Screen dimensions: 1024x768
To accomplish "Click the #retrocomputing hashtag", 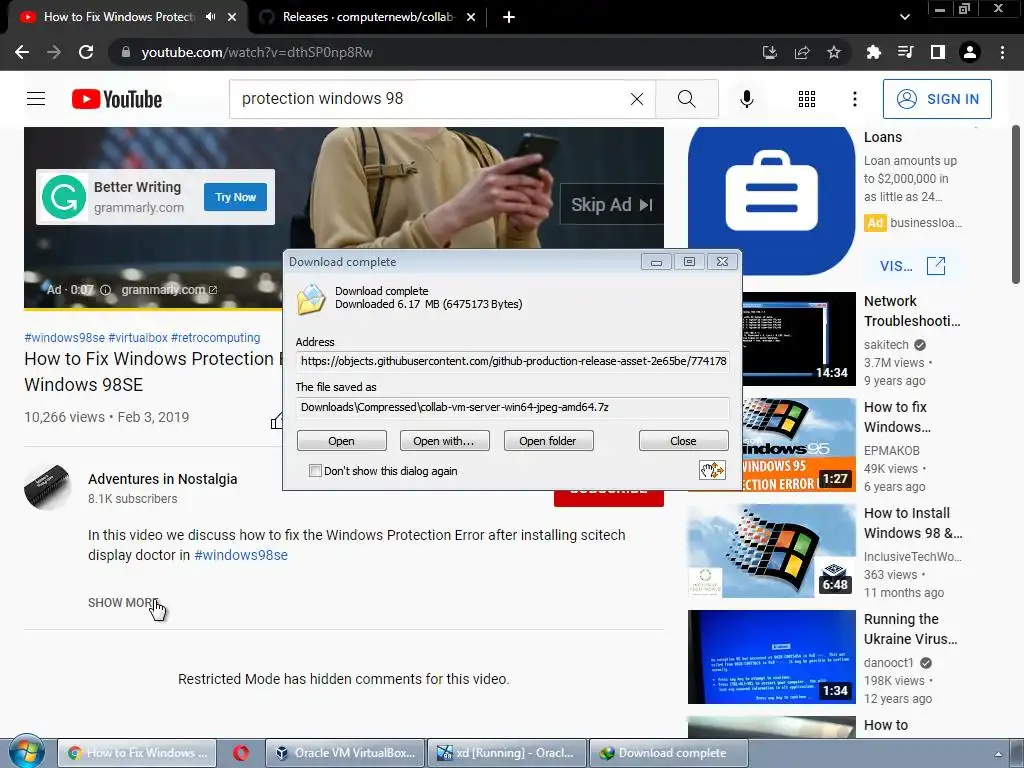I will click(x=216, y=338).
